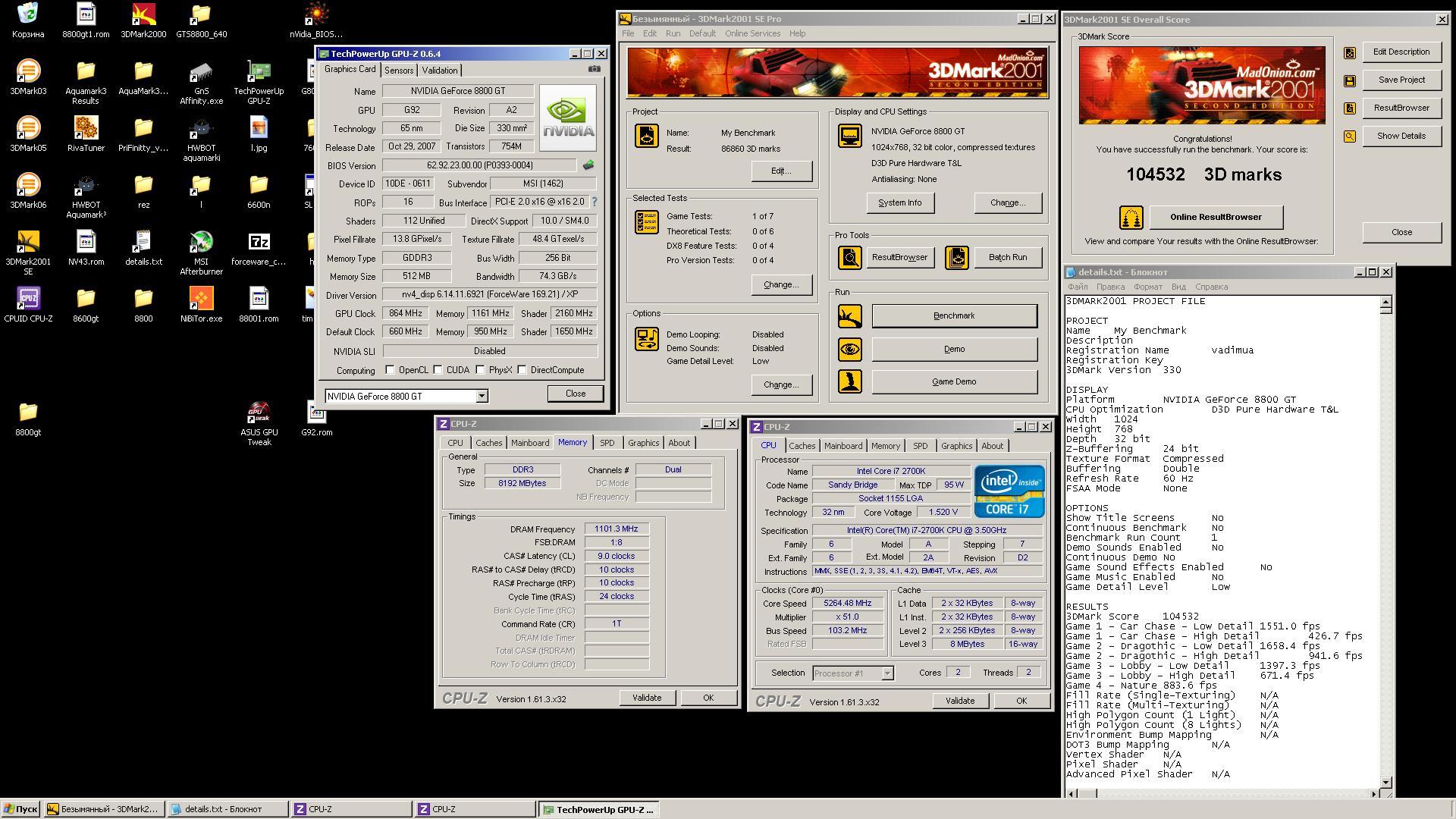Image resolution: width=1456 pixels, height=819 pixels.
Task: Click Validate in the memory CPU-Z window
Action: [647, 698]
